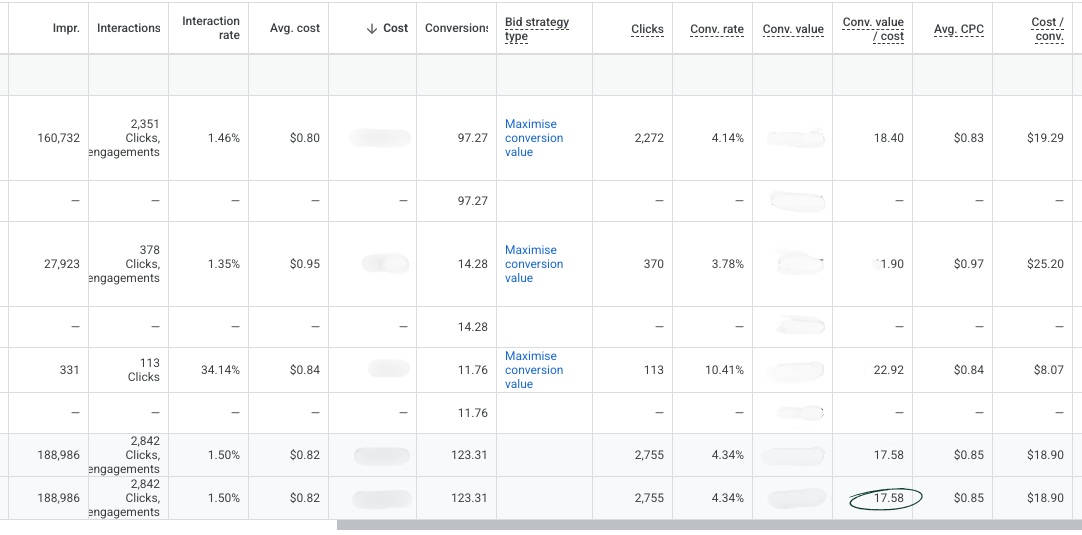Click the 2,351 Clicks, engagements cell
1082x535 pixels.
point(128,138)
